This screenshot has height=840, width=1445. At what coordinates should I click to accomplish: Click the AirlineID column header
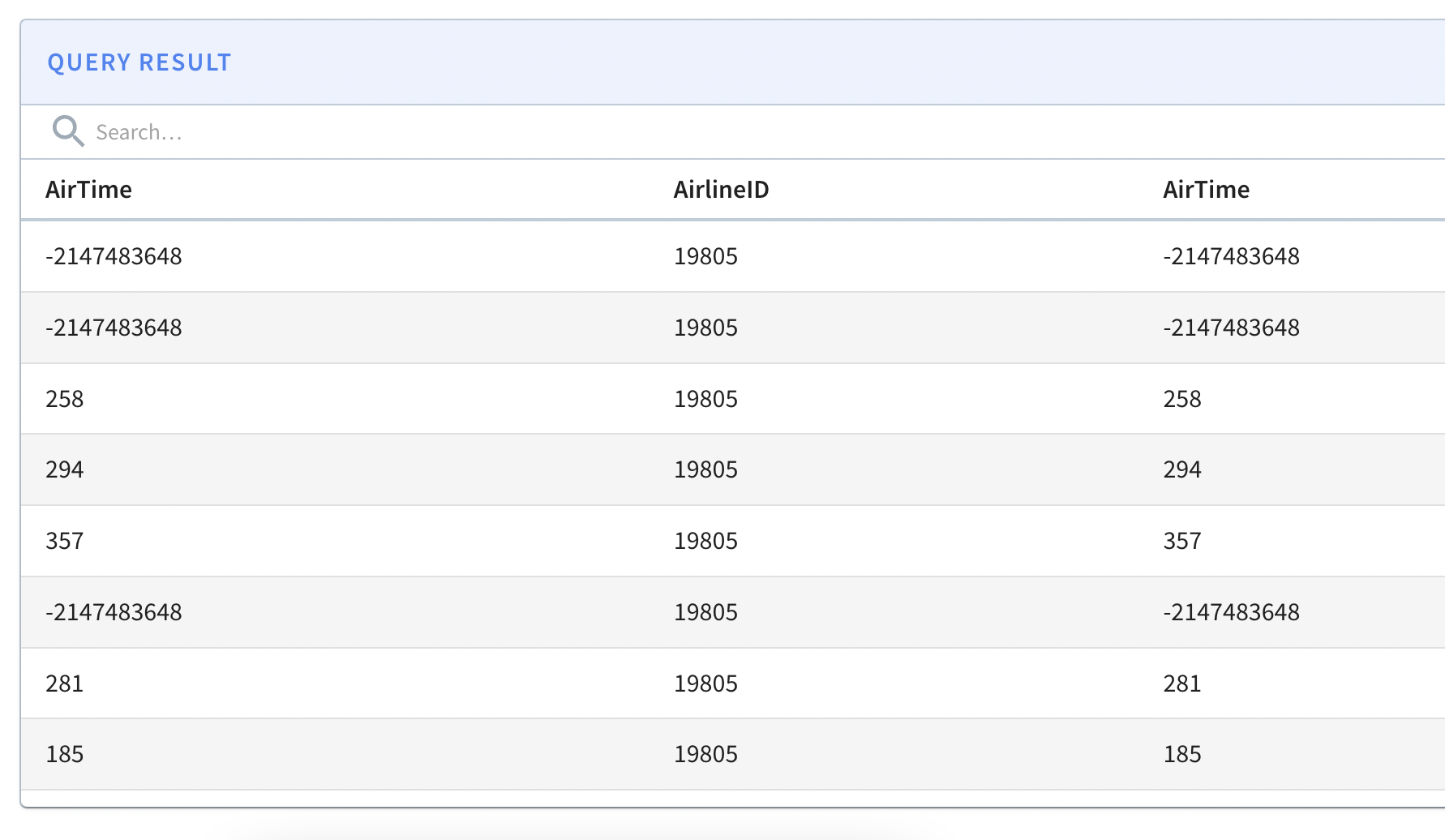(x=721, y=190)
